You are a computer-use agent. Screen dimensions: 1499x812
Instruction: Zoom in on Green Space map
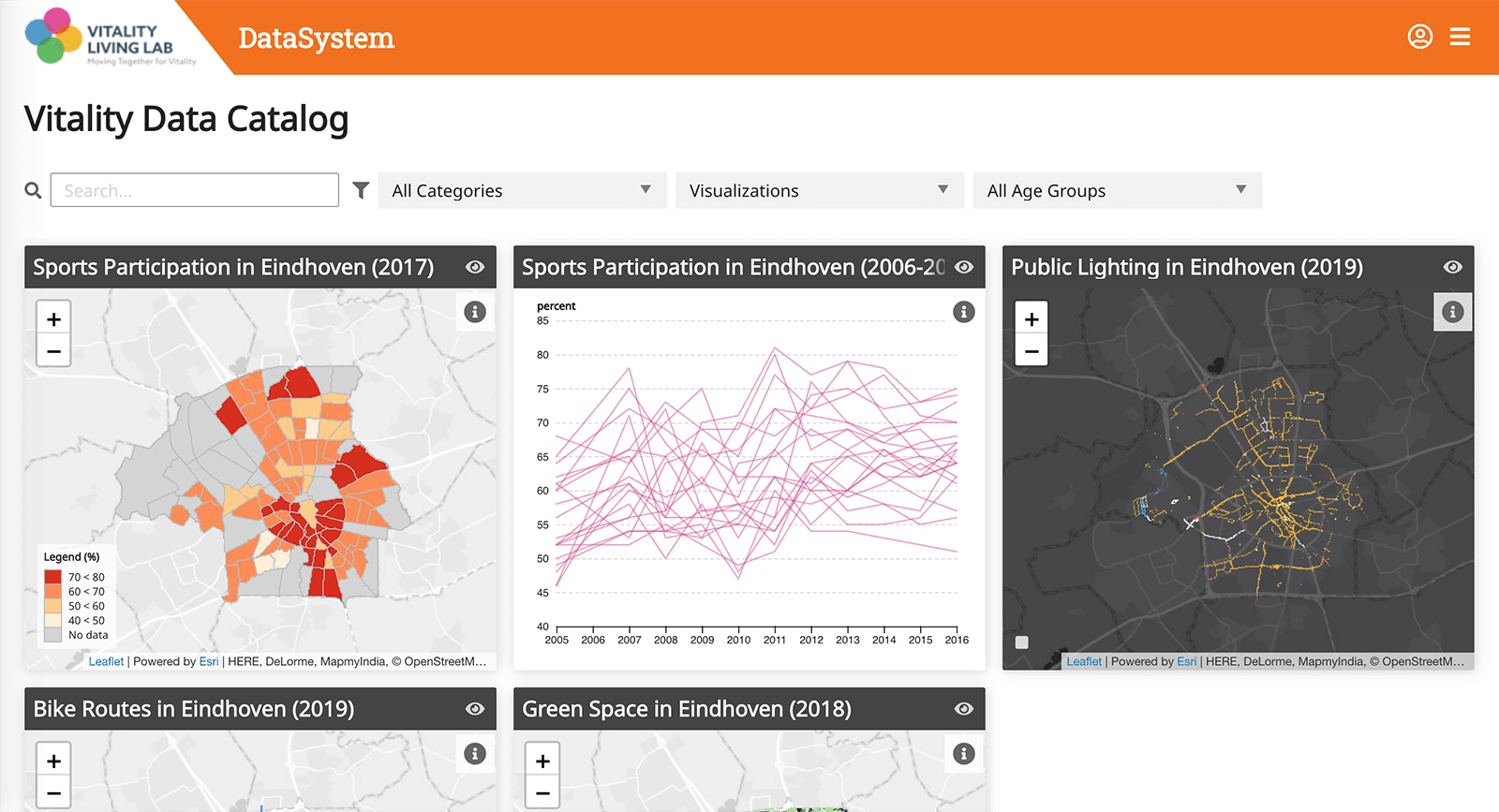tap(542, 760)
